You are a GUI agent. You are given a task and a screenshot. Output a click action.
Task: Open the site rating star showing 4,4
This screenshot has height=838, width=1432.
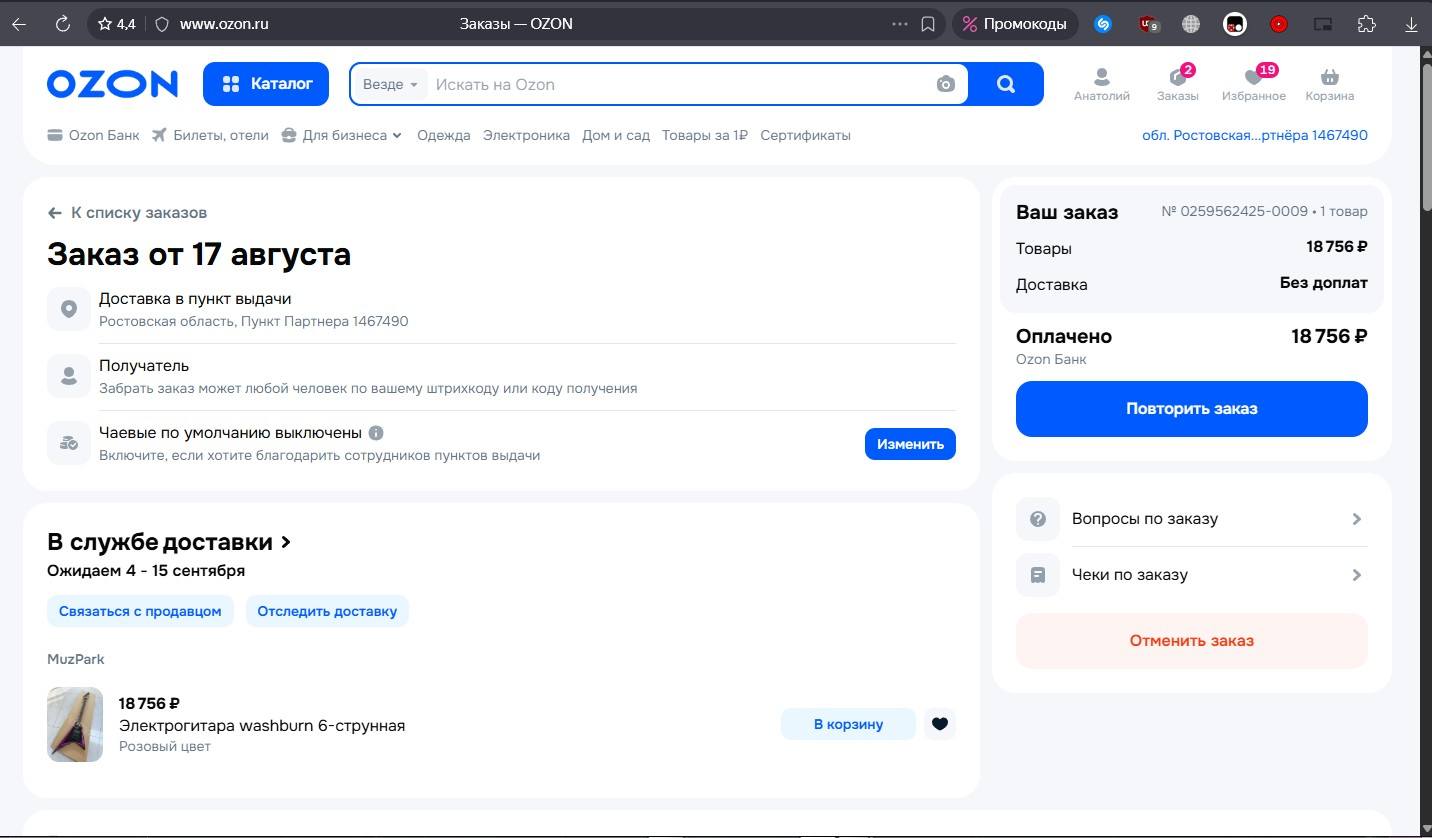point(116,24)
